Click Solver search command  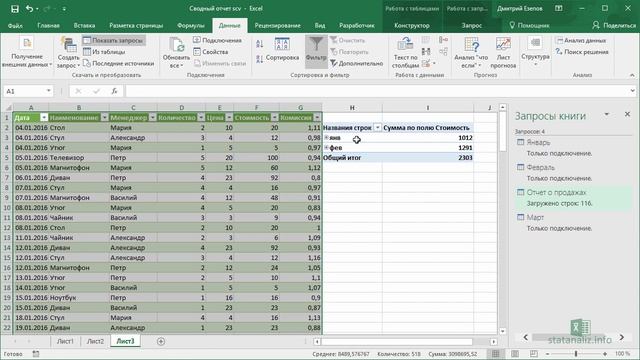(x=582, y=52)
